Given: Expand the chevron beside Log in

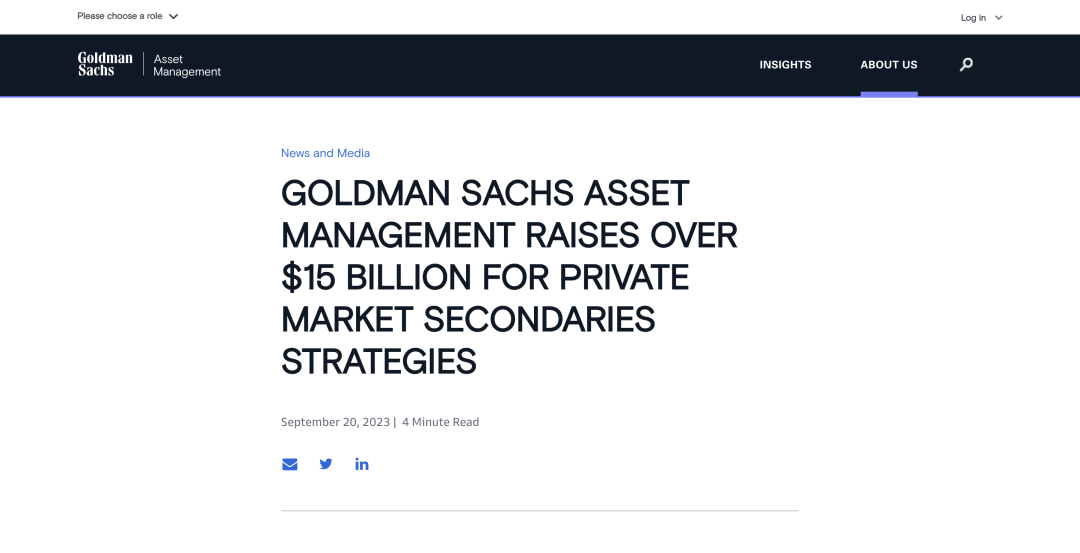Looking at the screenshot, I should pyautogui.click(x=999, y=18).
